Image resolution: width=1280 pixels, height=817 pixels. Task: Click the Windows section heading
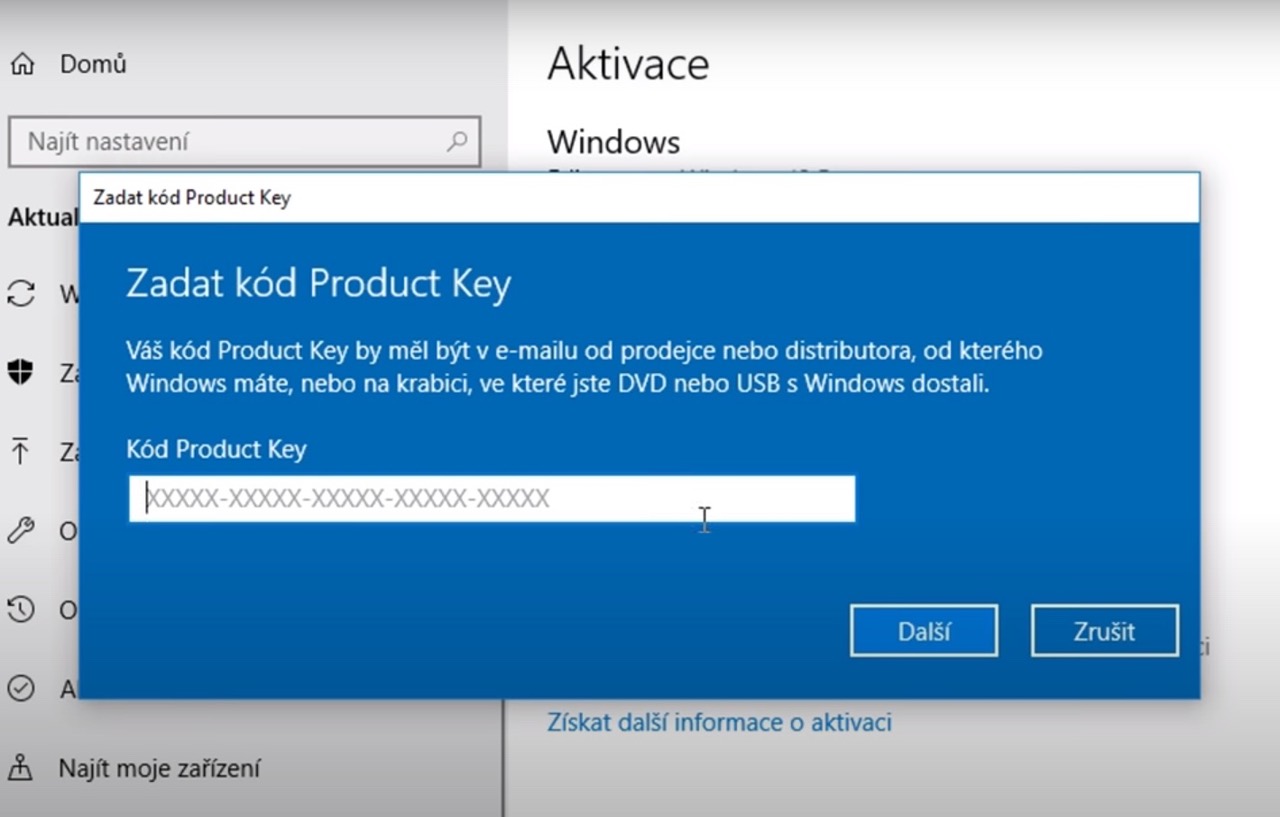point(614,142)
